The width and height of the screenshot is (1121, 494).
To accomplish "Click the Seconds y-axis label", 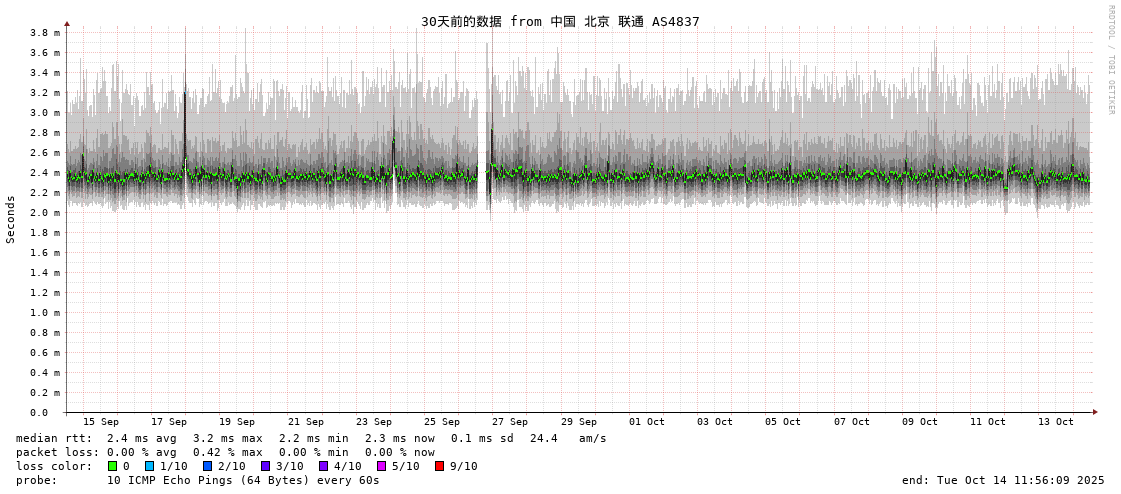I will click(x=11, y=219).
